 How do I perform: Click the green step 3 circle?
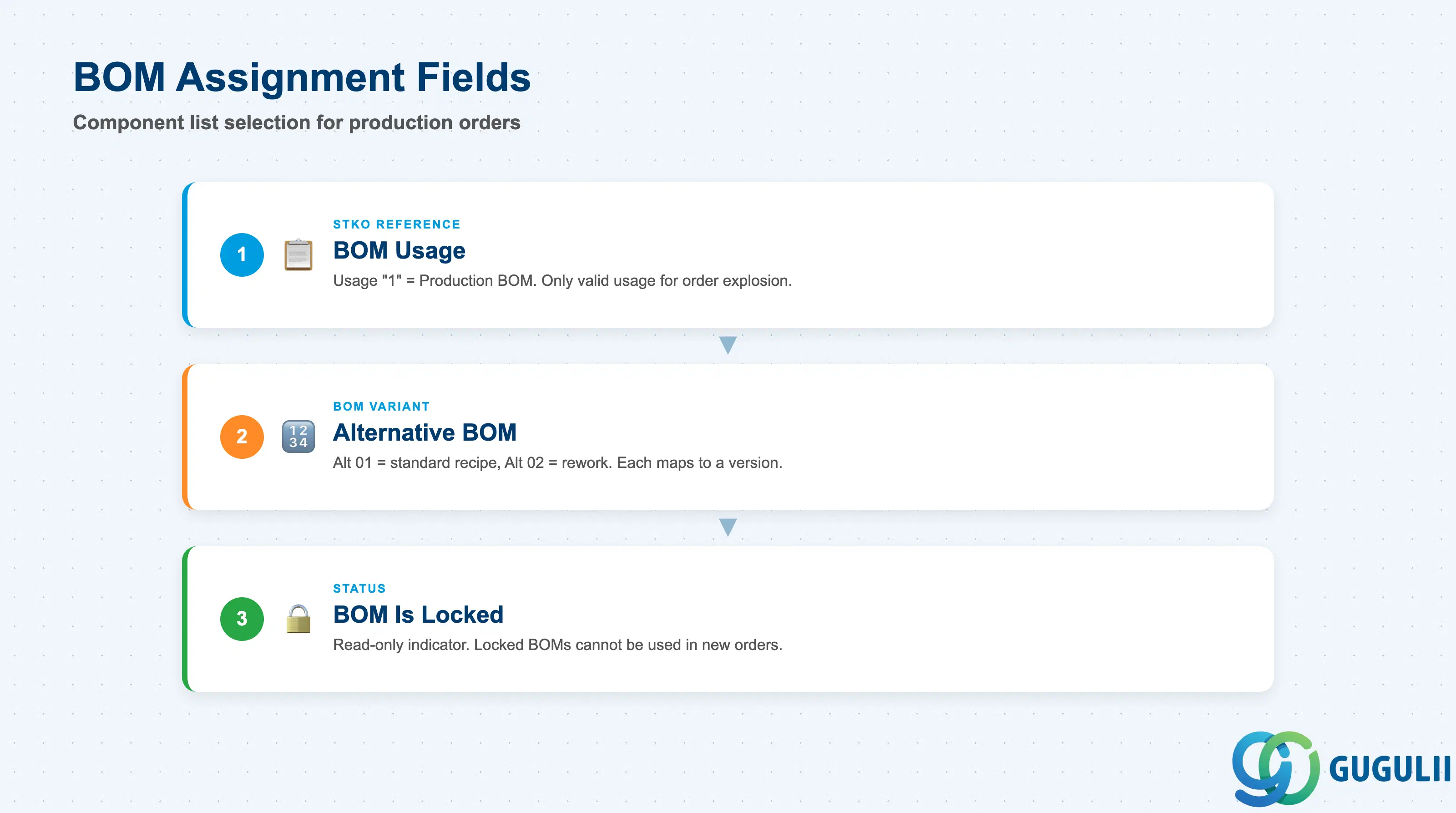(242, 619)
